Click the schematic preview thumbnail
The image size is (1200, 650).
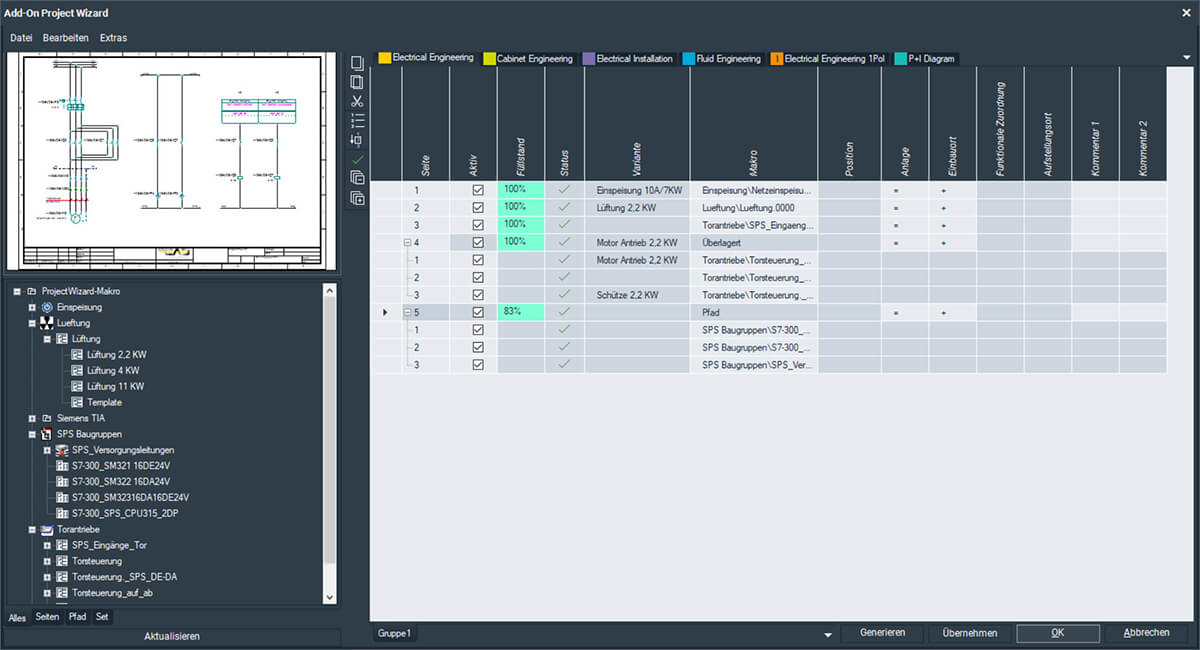(x=171, y=163)
